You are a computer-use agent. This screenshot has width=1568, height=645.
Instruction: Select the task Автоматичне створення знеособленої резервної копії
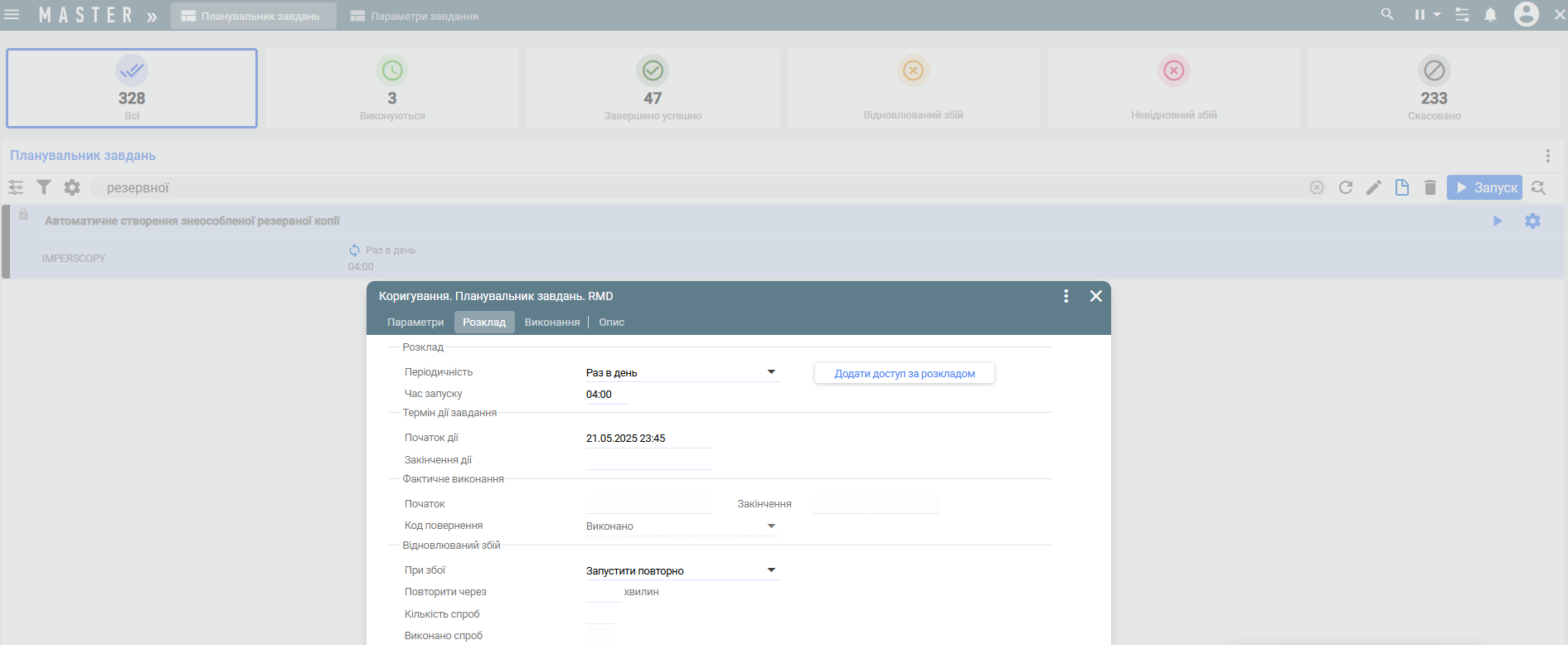[192, 221]
